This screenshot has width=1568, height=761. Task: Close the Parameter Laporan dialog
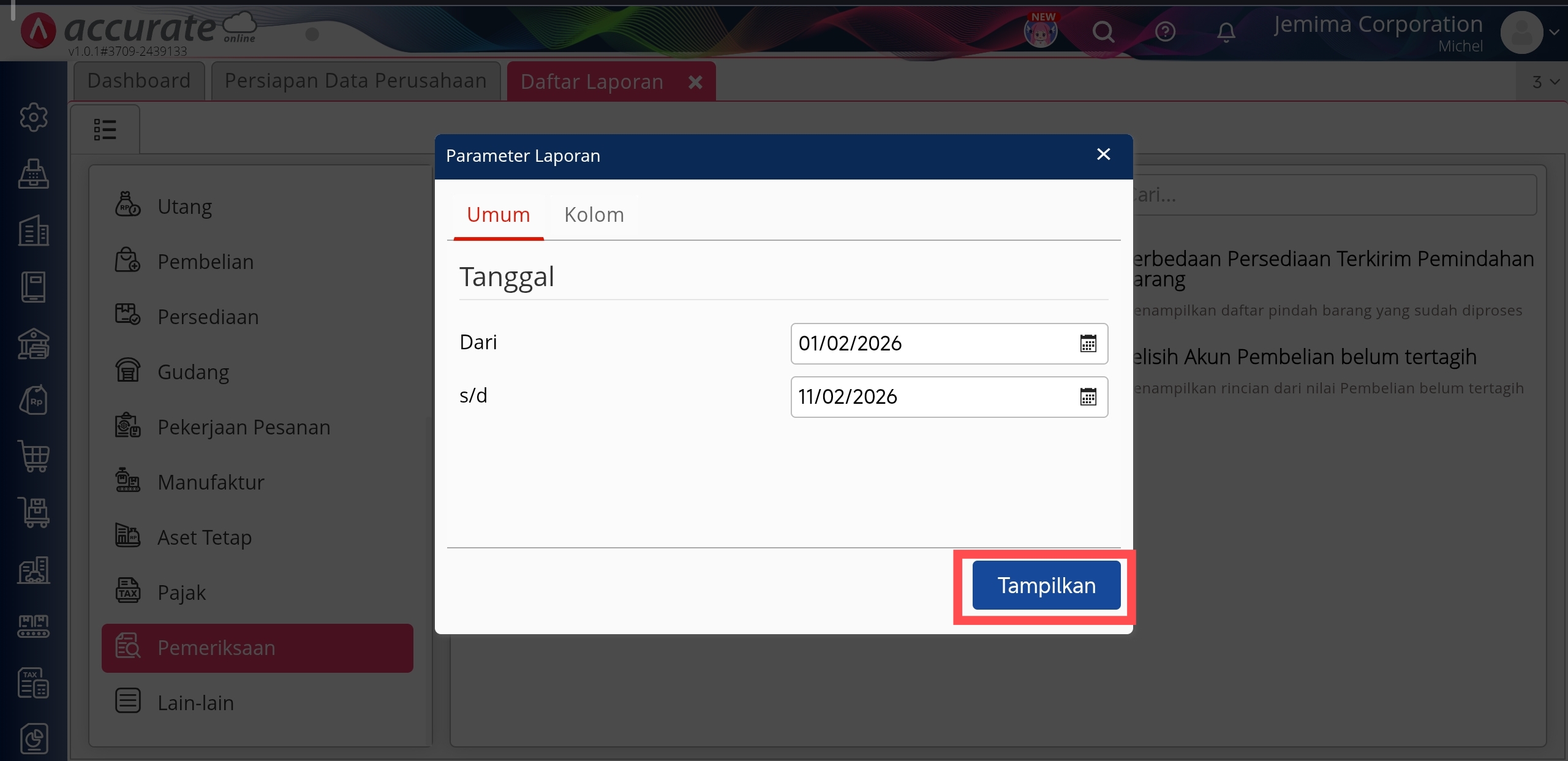1103,154
